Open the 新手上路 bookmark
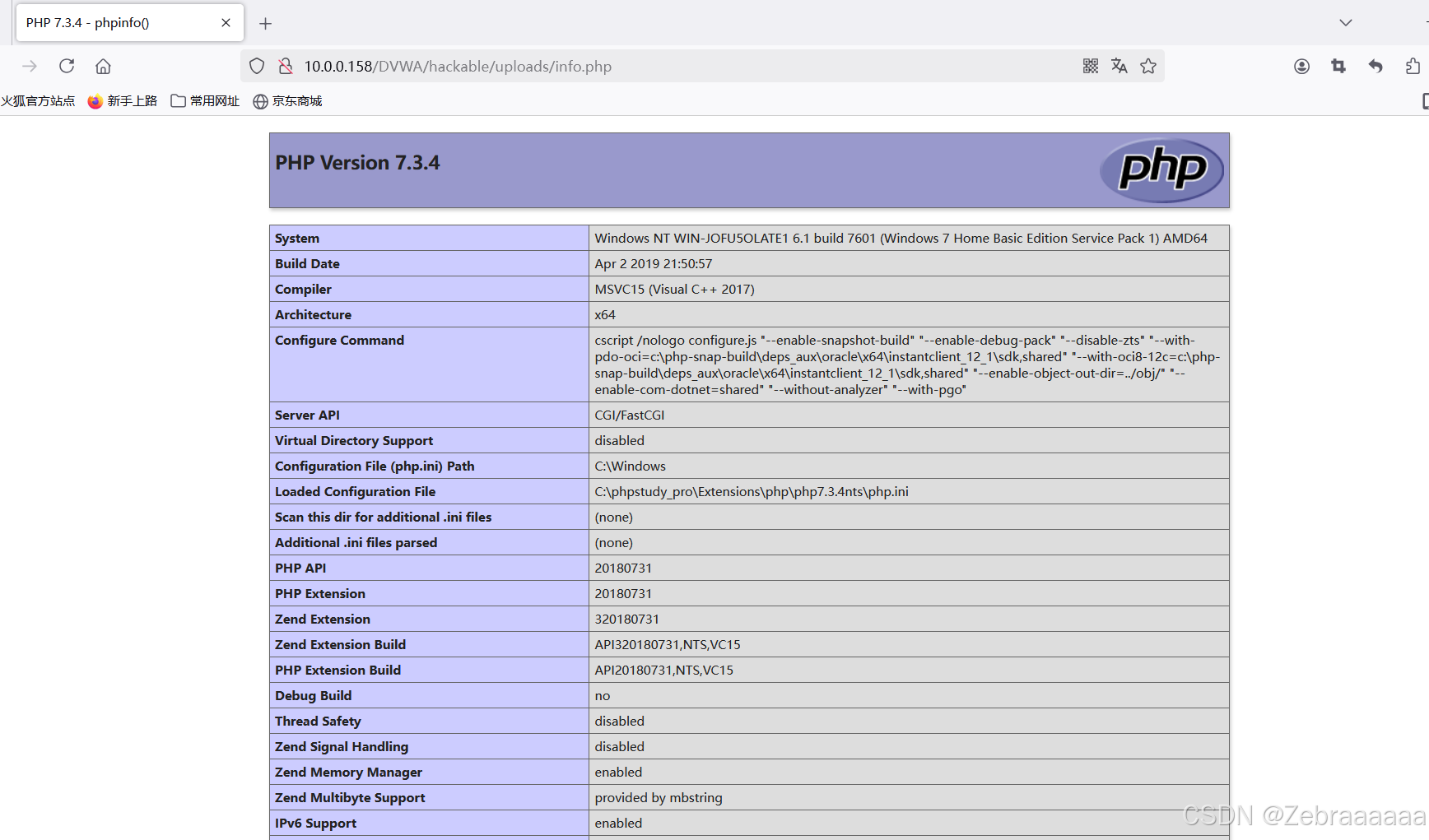The width and height of the screenshot is (1429, 840). tap(122, 101)
